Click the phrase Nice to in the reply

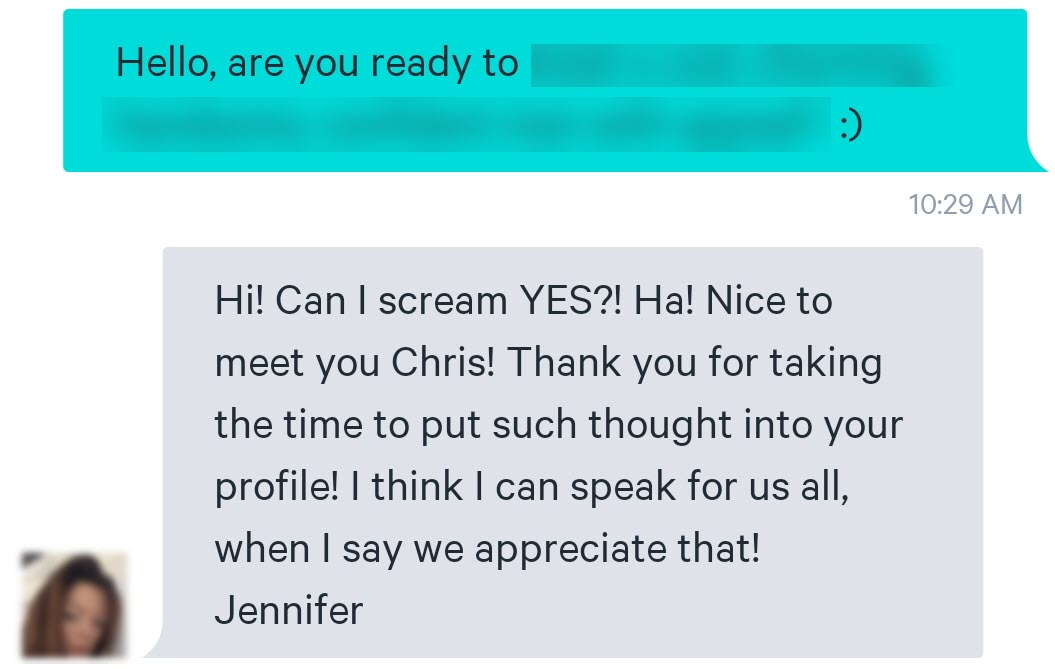769,300
